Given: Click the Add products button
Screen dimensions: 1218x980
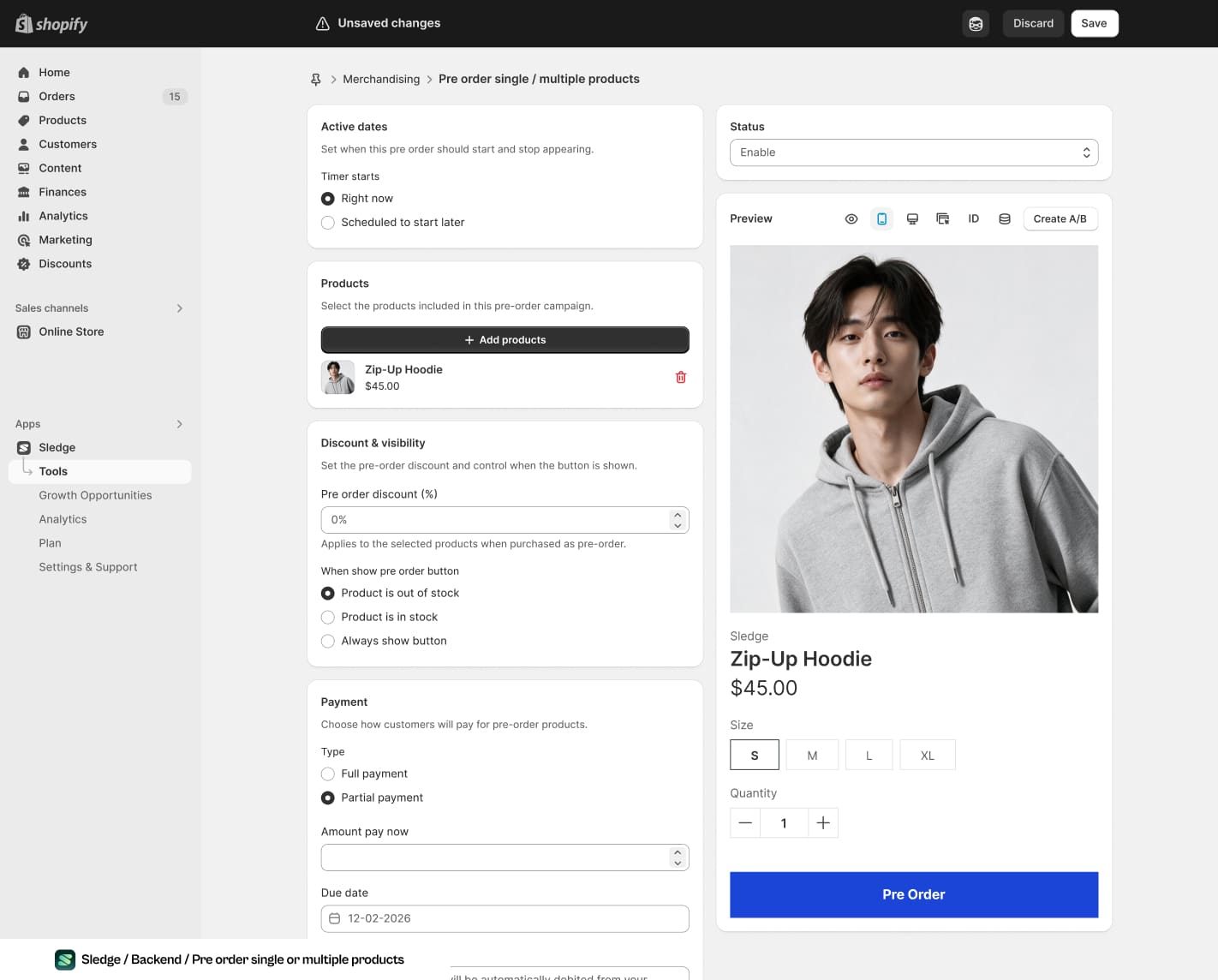Looking at the screenshot, I should tap(505, 340).
